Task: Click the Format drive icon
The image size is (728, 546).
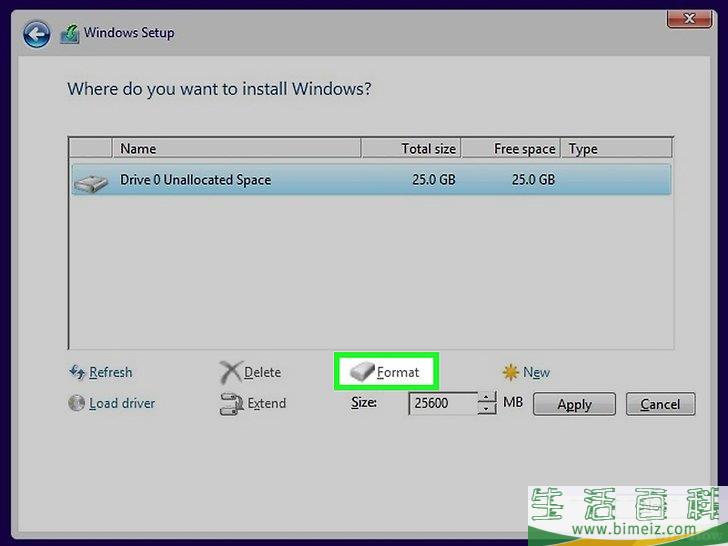Action: [360, 372]
